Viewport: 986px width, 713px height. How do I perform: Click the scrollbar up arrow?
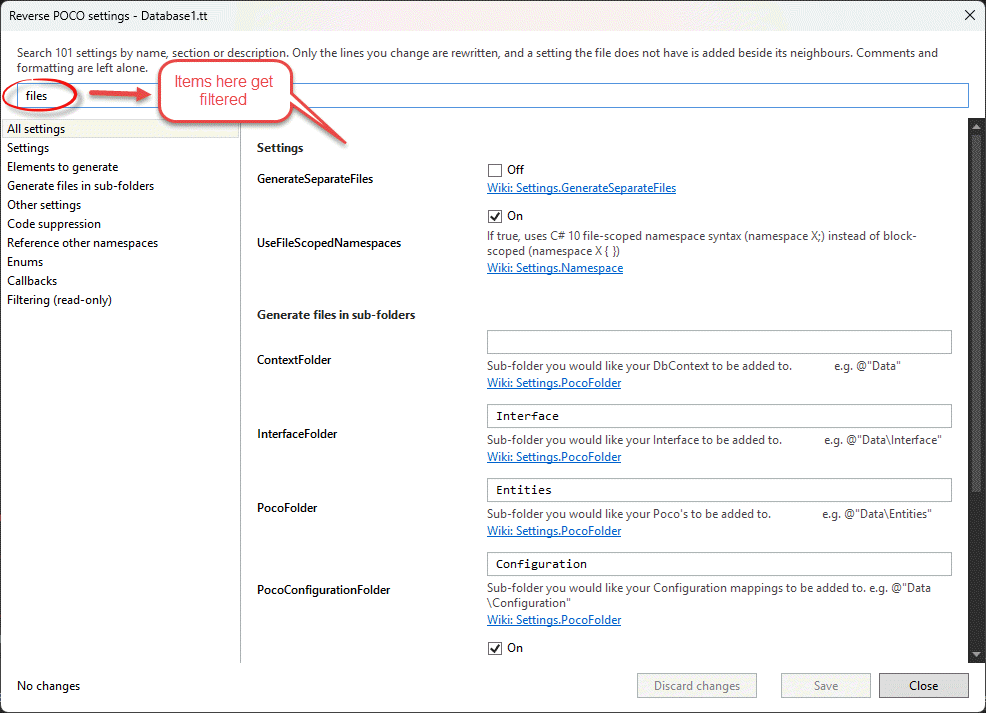tap(976, 126)
